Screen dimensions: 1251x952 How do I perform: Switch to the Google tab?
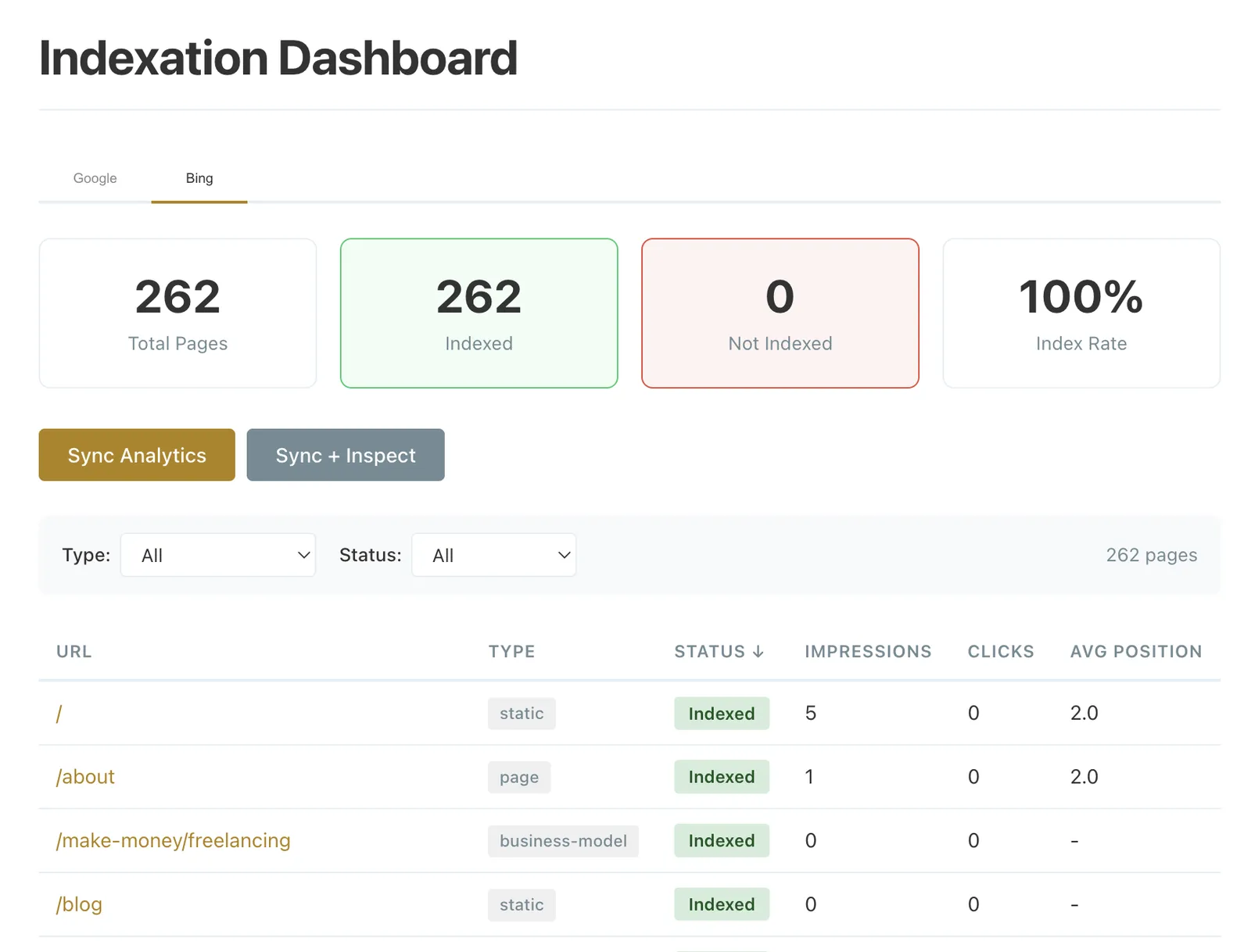pyautogui.click(x=95, y=178)
